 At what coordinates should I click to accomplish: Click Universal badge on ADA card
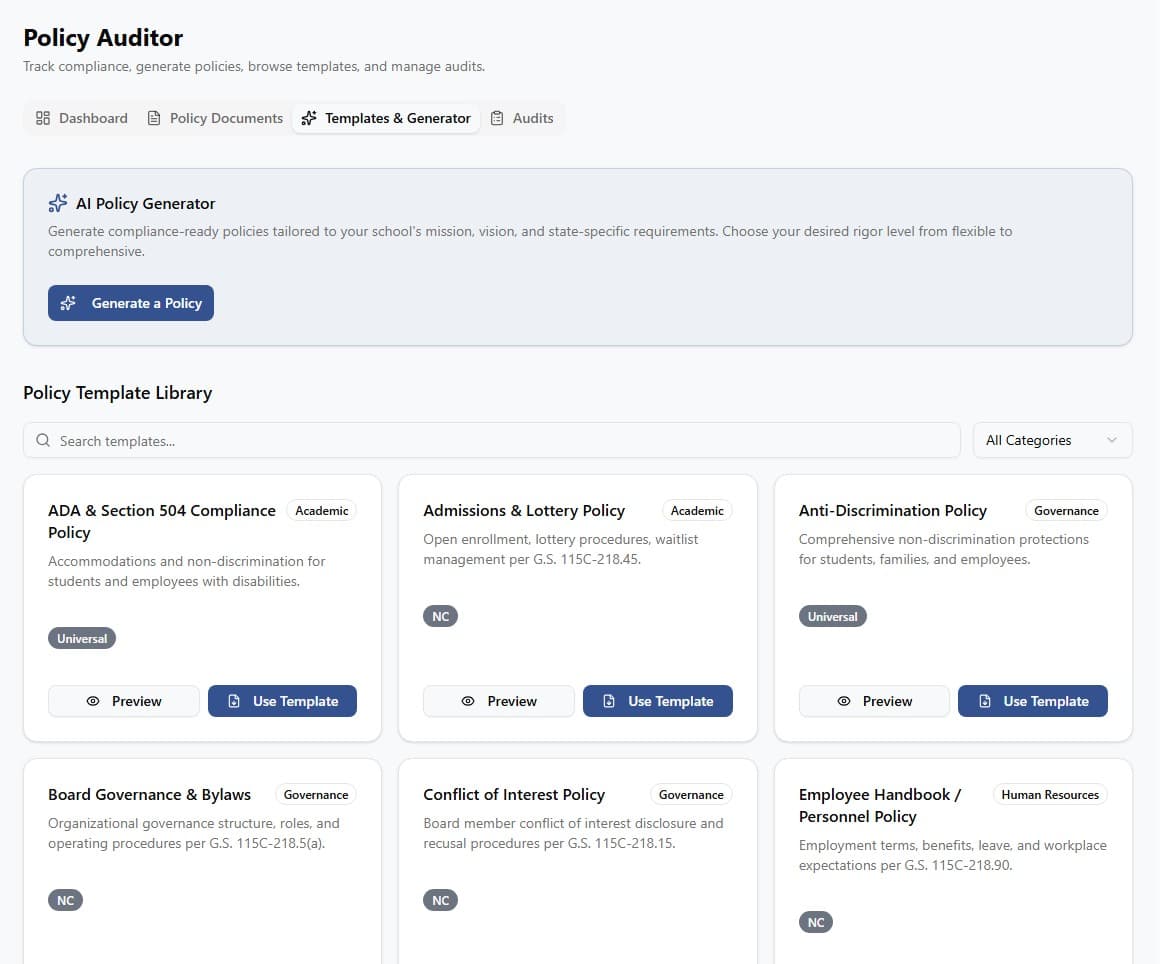point(82,638)
